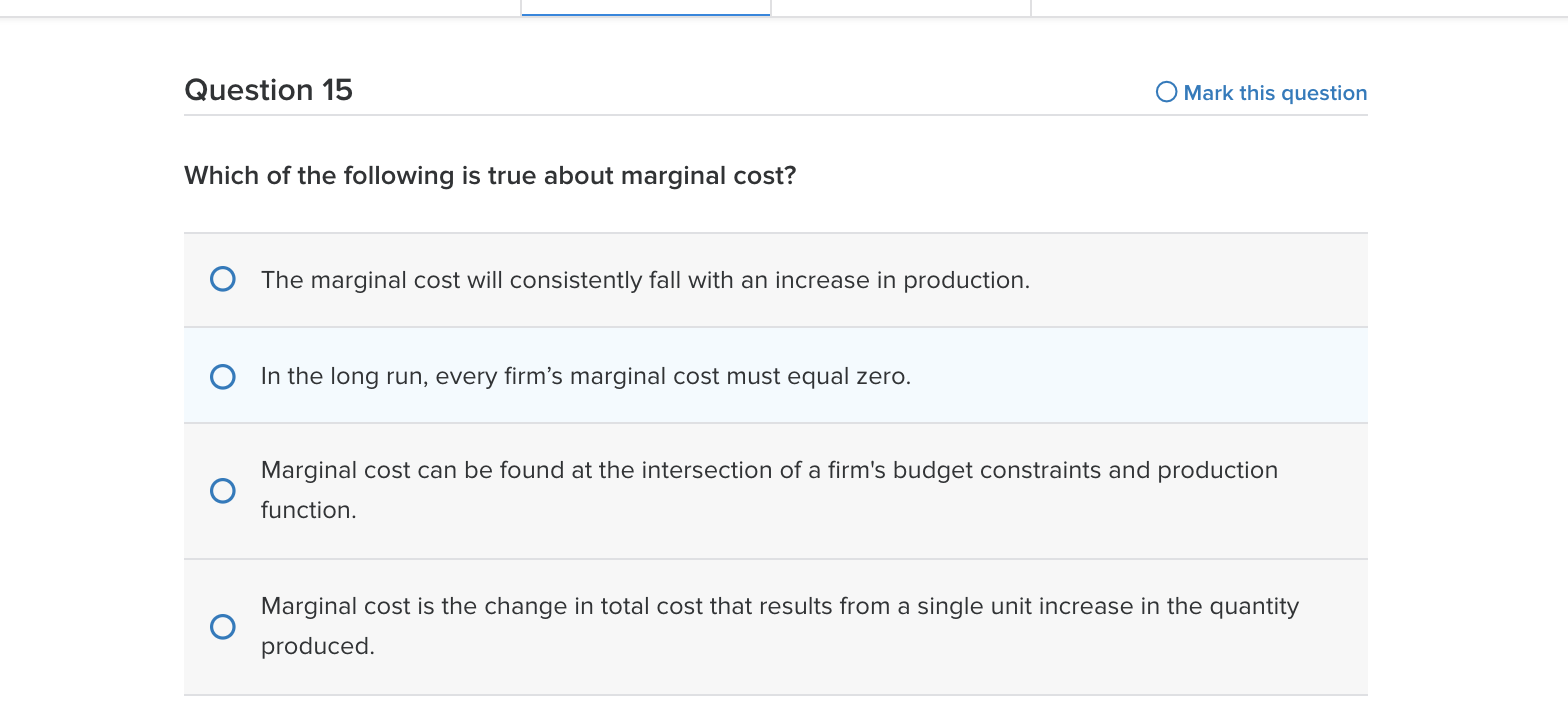Click answer text "Marginal cost is the change in total cost"
Screen dimensions: 1568x716
coord(780,626)
